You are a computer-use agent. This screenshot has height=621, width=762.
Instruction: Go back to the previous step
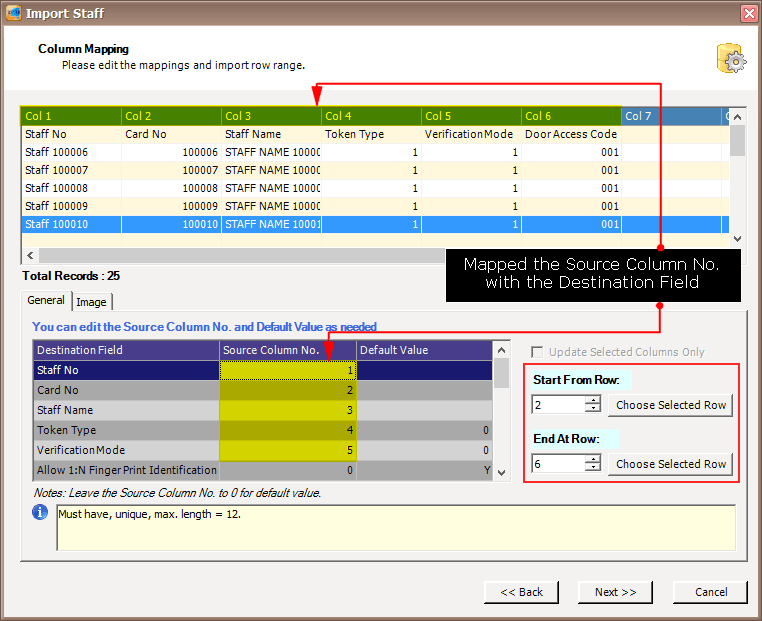pyautogui.click(x=521, y=592)
